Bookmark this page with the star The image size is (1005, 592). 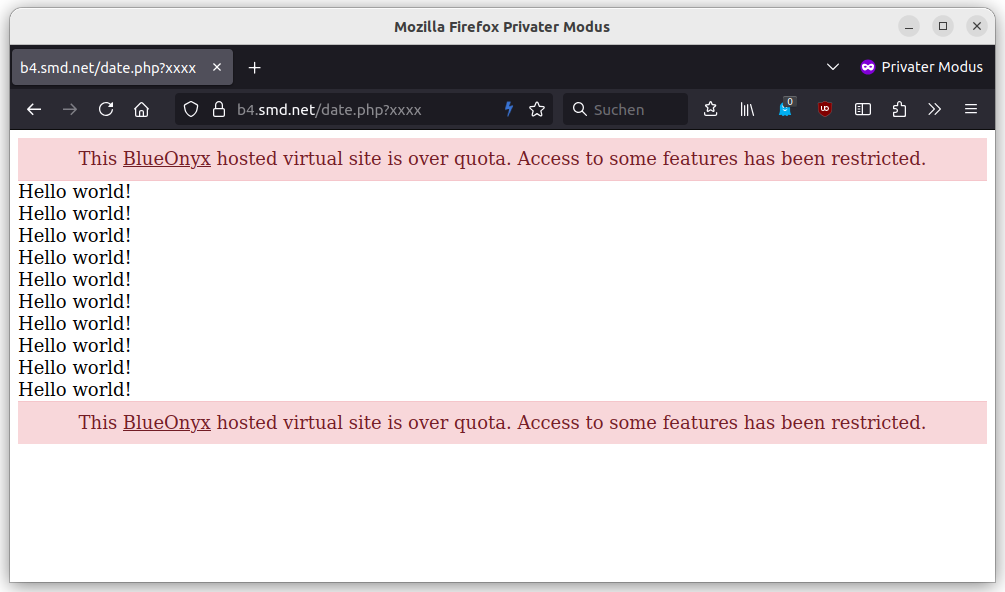537,110
